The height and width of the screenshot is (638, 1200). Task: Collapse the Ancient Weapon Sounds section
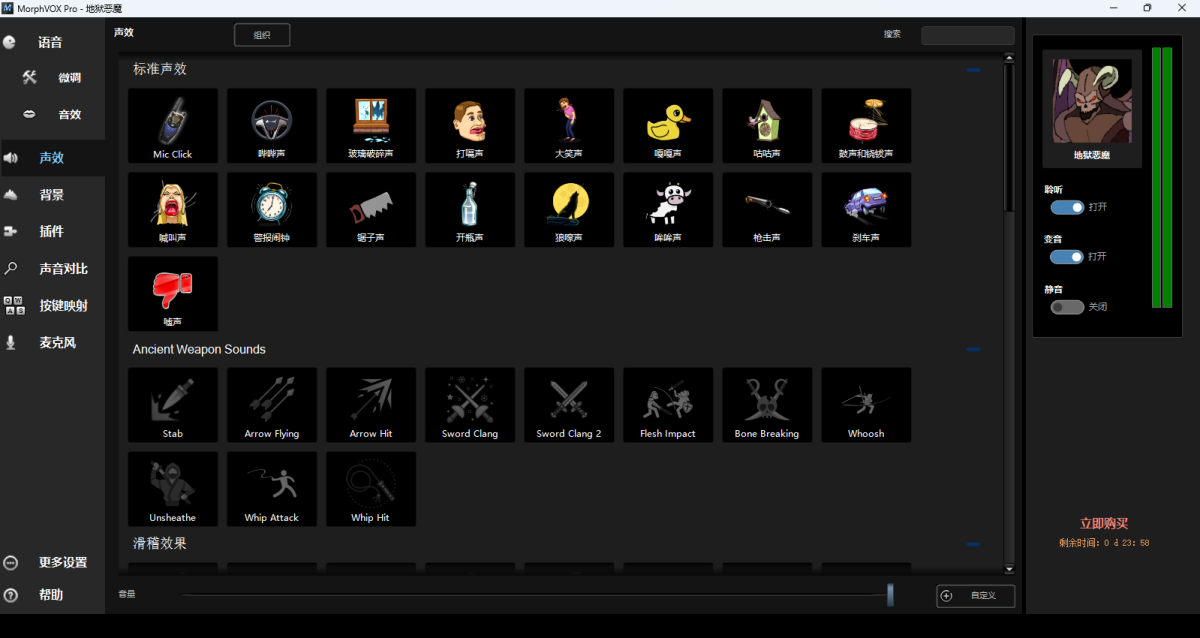[973, 350]
